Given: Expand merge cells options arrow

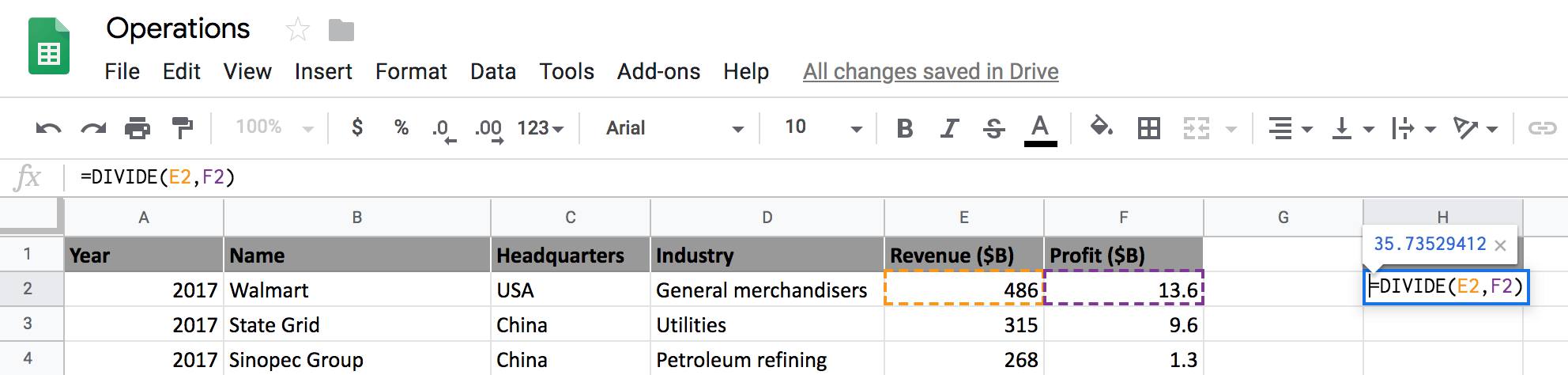Looking at the screenshot, I should click(x=1231, y=129).
